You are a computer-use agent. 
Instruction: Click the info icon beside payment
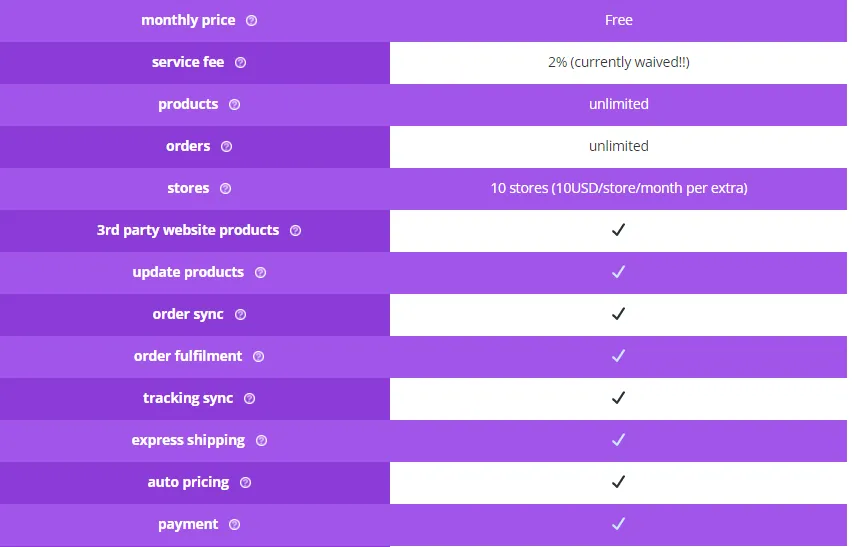coord(234,524)
